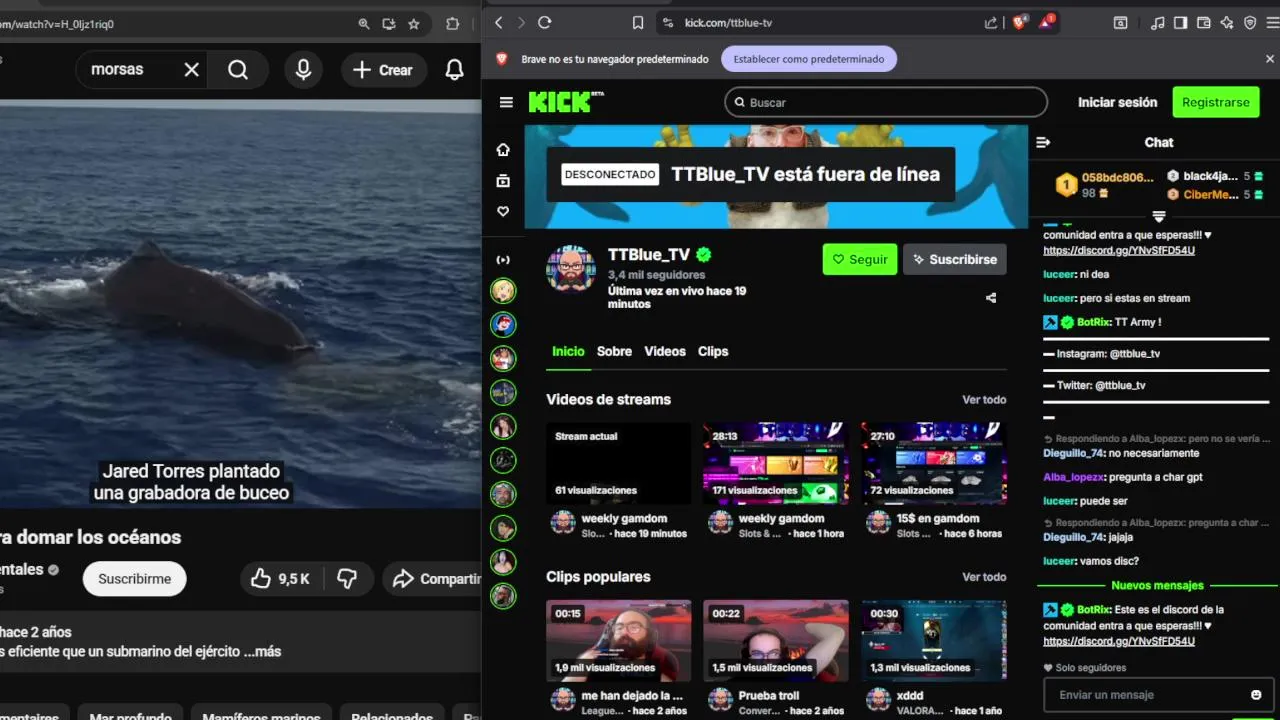This screenshot has width=1280, height=720.
Task: Go back in the Brave browser
Action: tap(498, 22)
